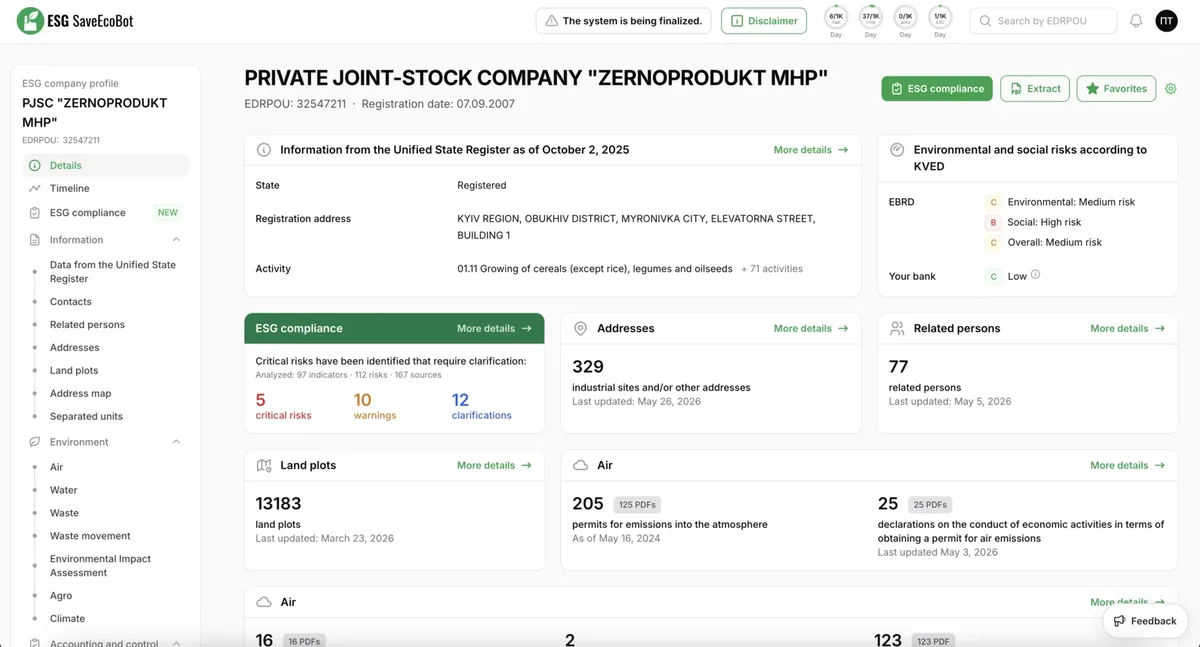Open the settings gear beside Favorites
The width and height of the screenshot is (1200, 647).
click(x=1171, y=89)
